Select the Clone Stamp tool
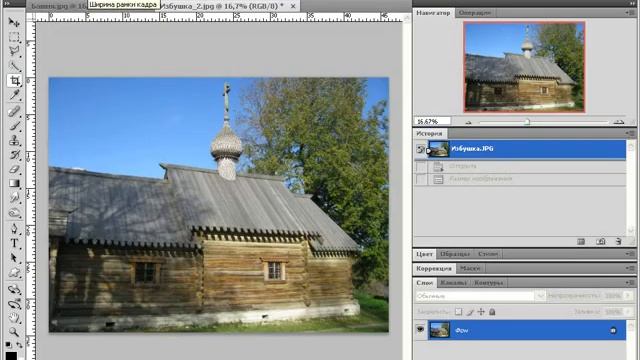The height and width of the screenshot is (360, 640). (x=14, y=140)
